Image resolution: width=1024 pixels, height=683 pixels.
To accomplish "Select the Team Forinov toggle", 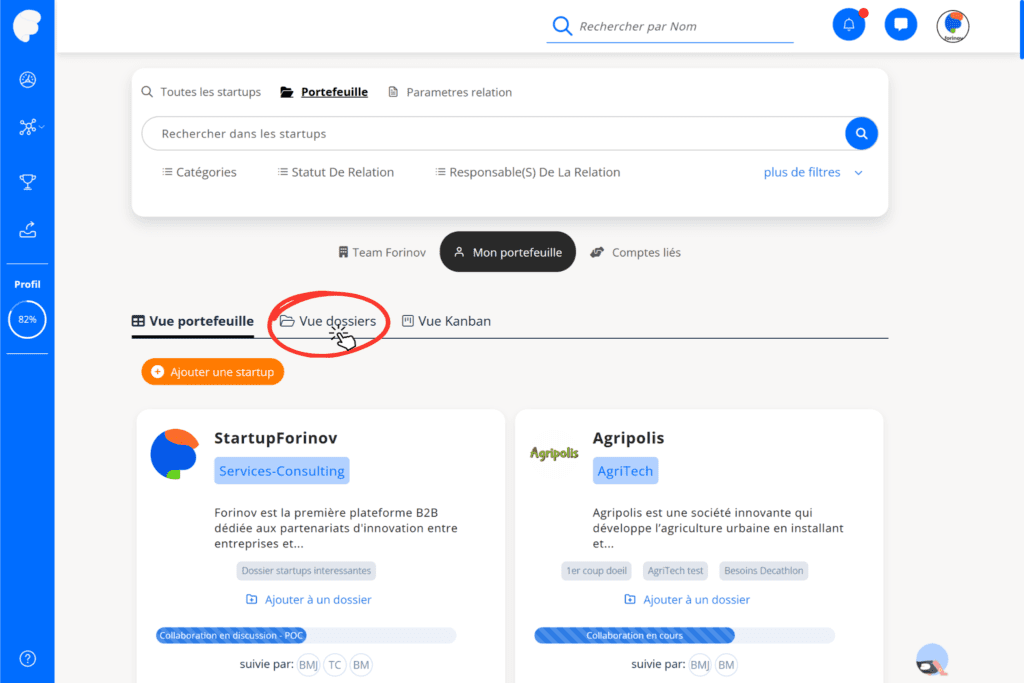I will [382, 252].
